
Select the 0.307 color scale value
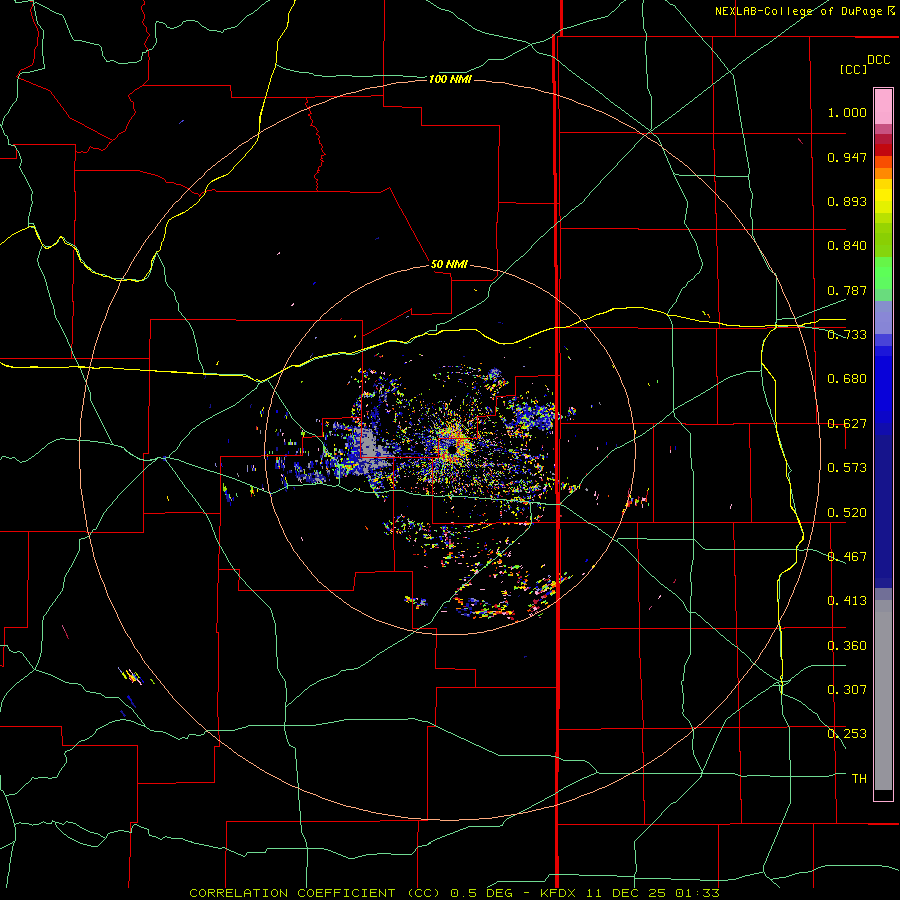(x=847, y=690)
